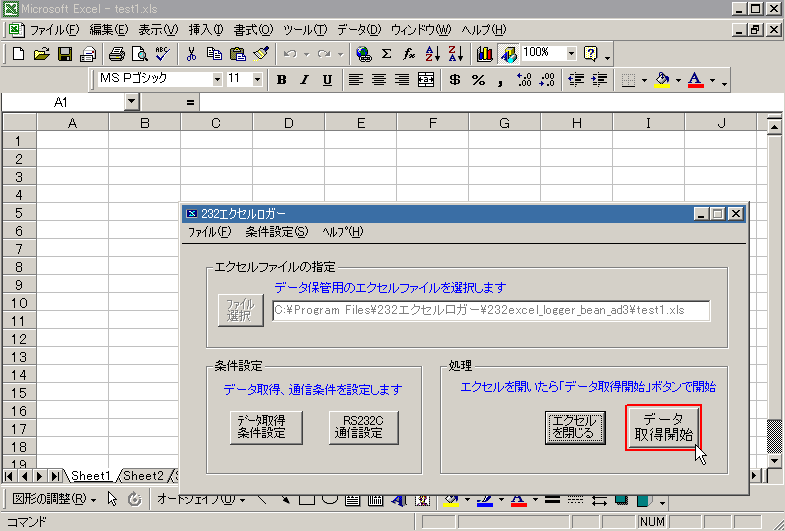Viewport: 785px width, 531px height.
Task: Click the next sheet navigation arrow
Action: (x=39, y=475)
